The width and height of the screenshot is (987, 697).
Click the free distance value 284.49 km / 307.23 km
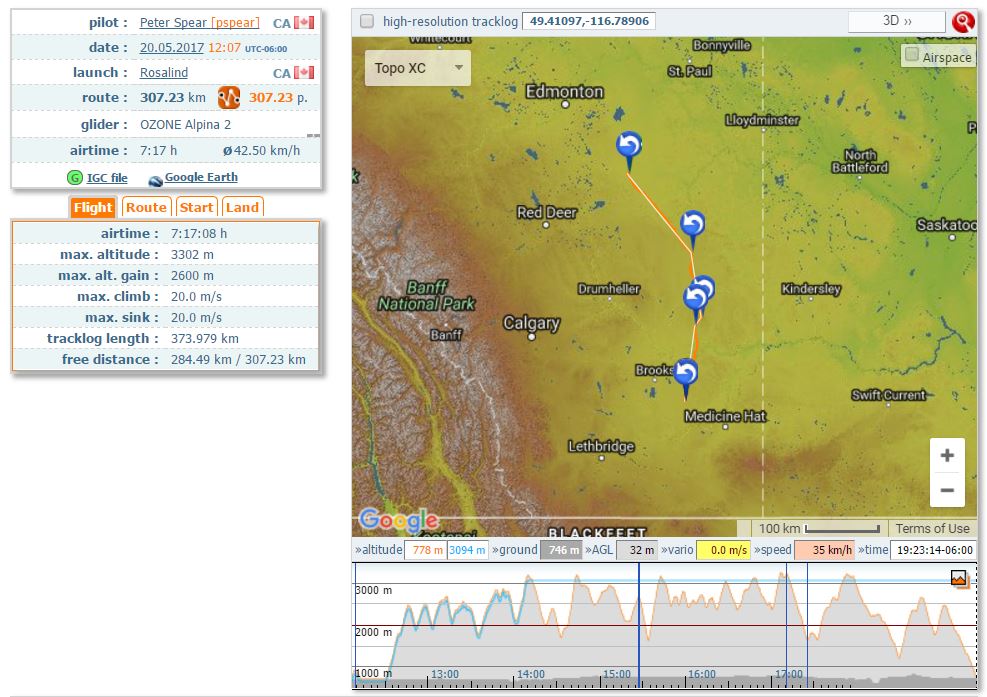tap(238, 360)
